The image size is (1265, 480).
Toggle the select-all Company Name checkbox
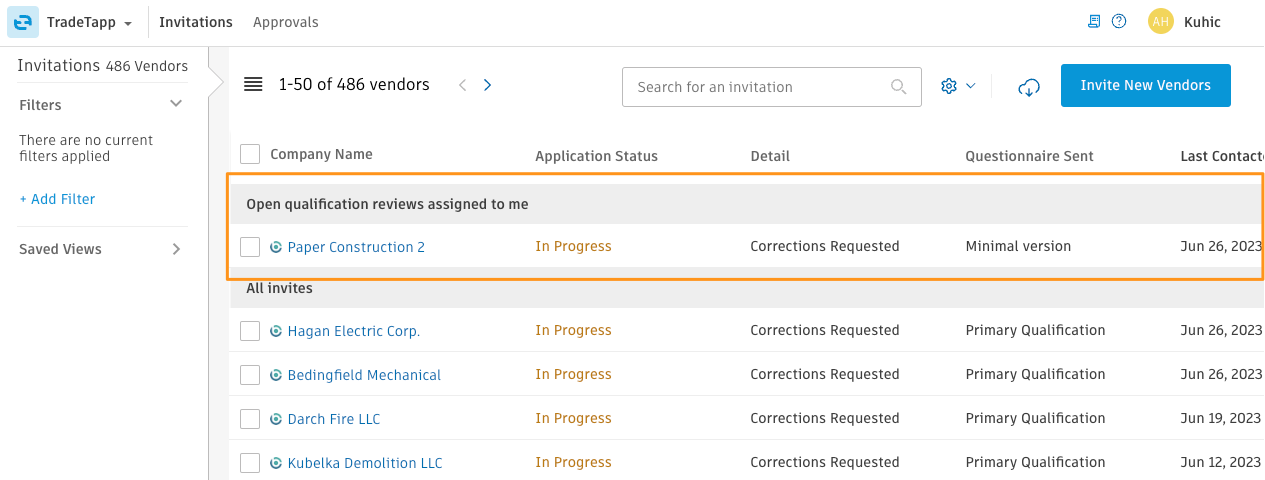point(250,154)
